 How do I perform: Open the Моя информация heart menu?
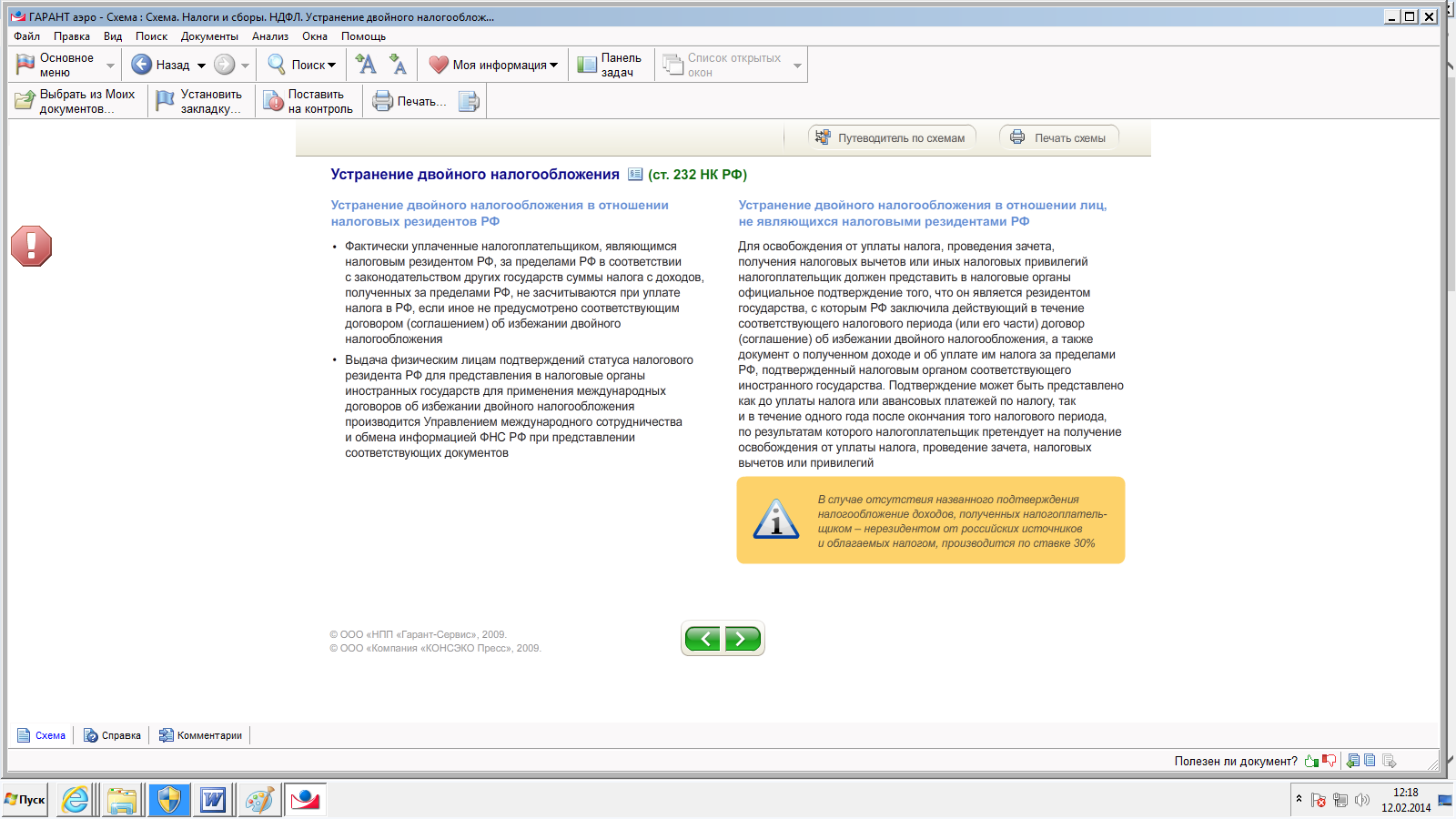492,65
